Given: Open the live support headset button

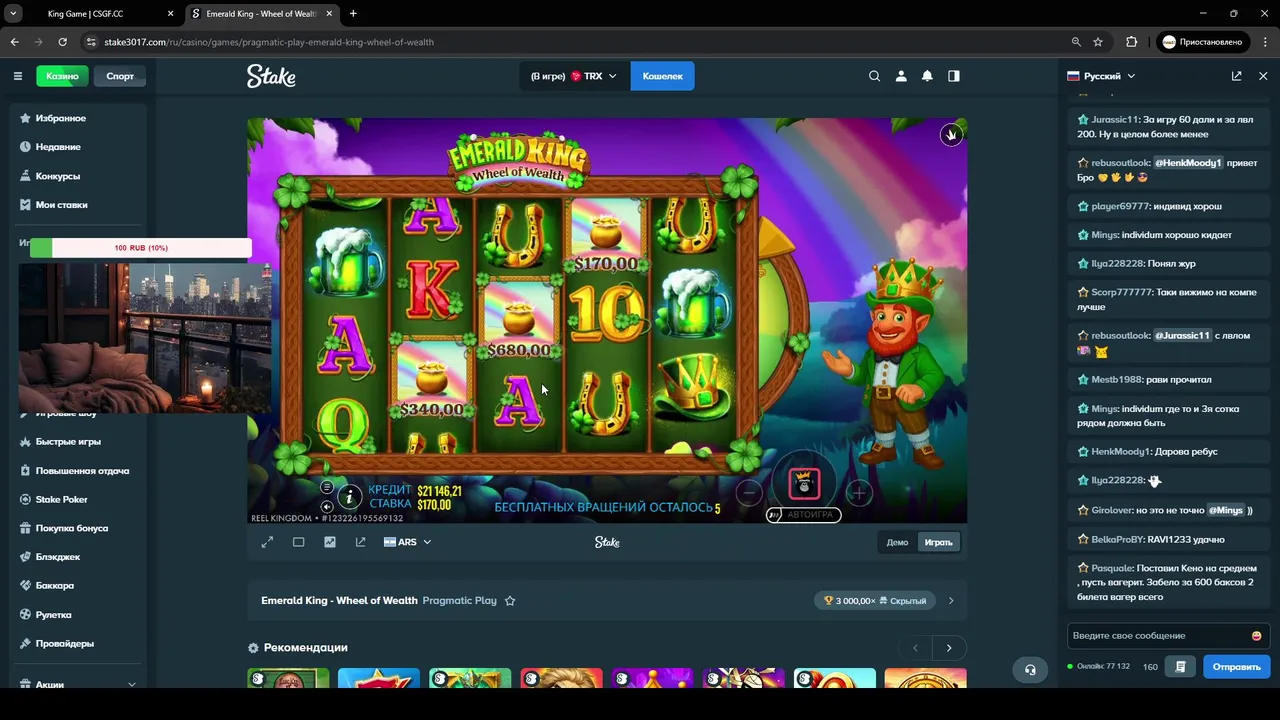Looking at the screenshot, I should [1030, 669].
